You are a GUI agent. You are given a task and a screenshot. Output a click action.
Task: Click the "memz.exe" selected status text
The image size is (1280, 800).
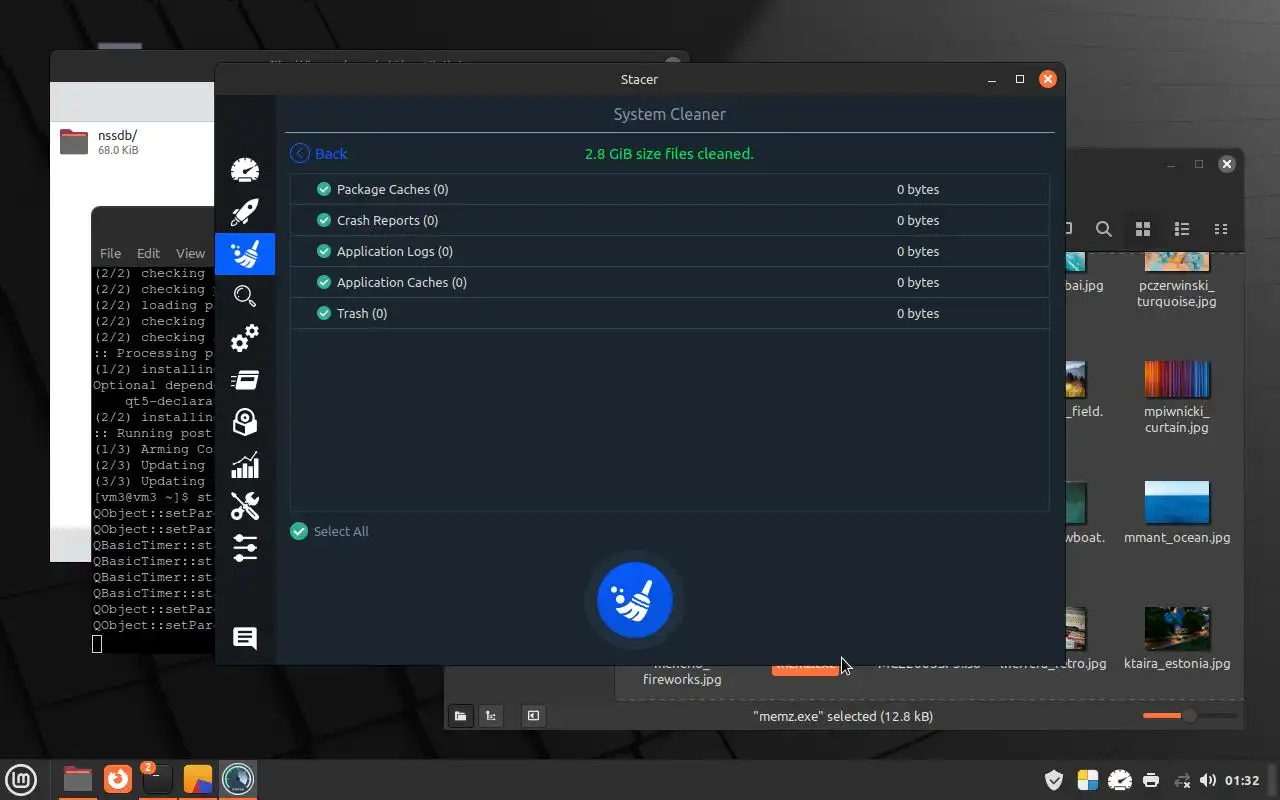[843, 716]
